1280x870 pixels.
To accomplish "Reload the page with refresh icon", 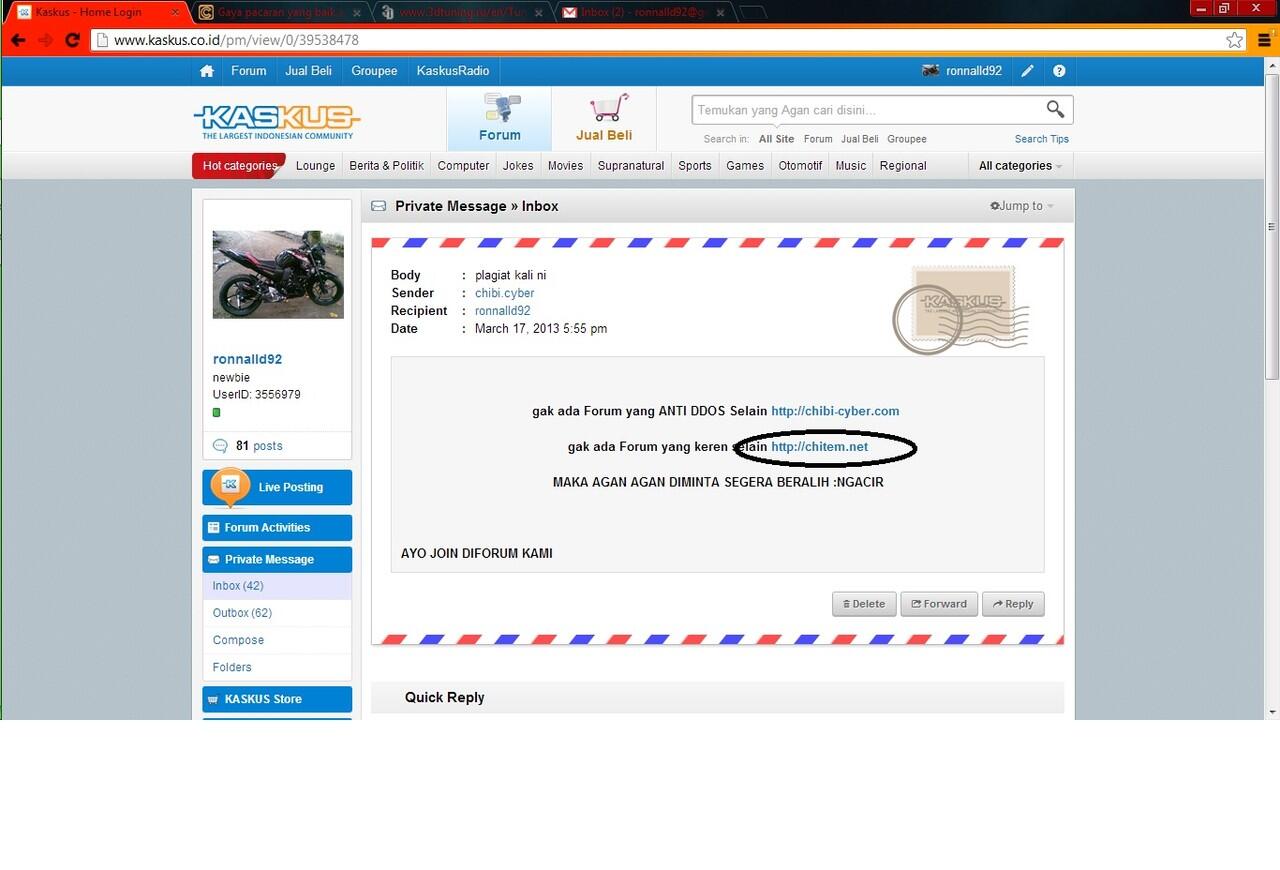I will (x=72, y=40).
